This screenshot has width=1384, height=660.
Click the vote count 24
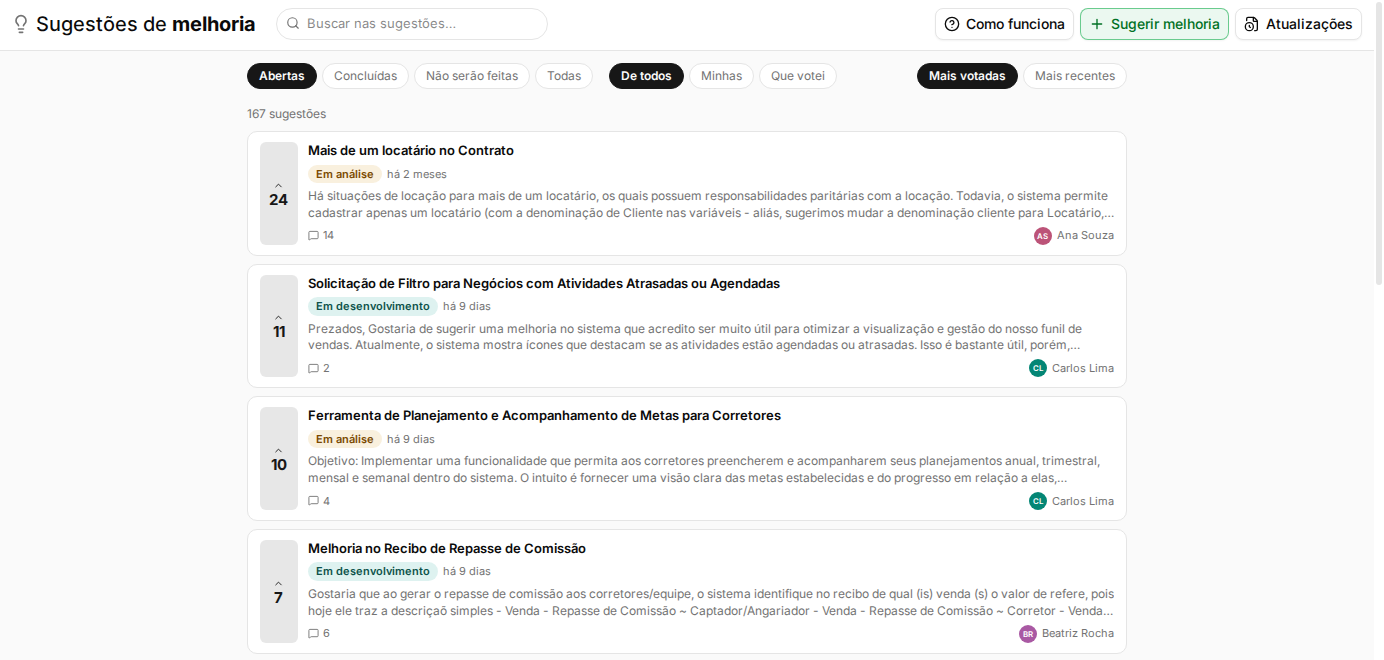[x=279, y=200]
